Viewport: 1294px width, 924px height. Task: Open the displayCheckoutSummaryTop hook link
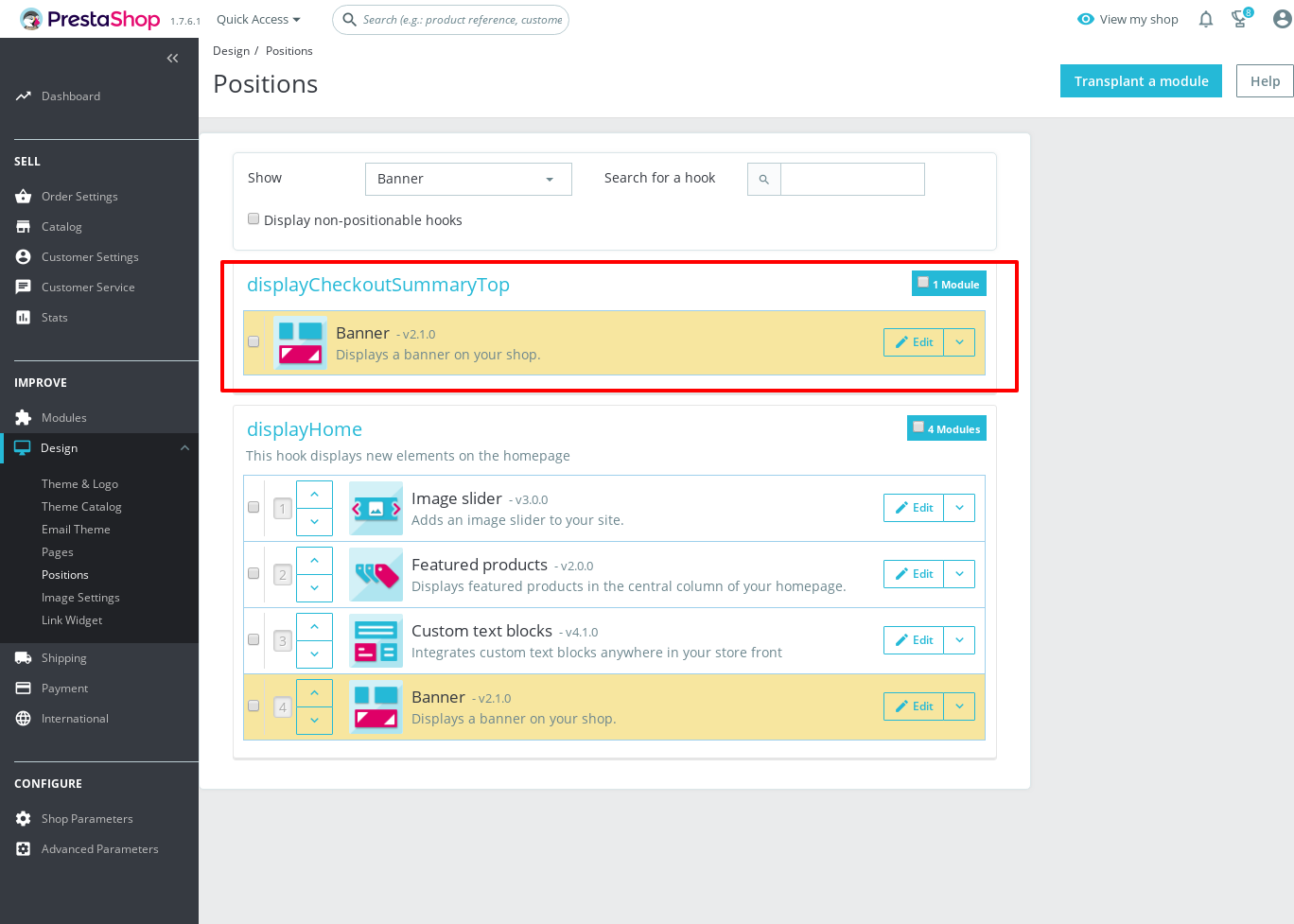point(378,284)
